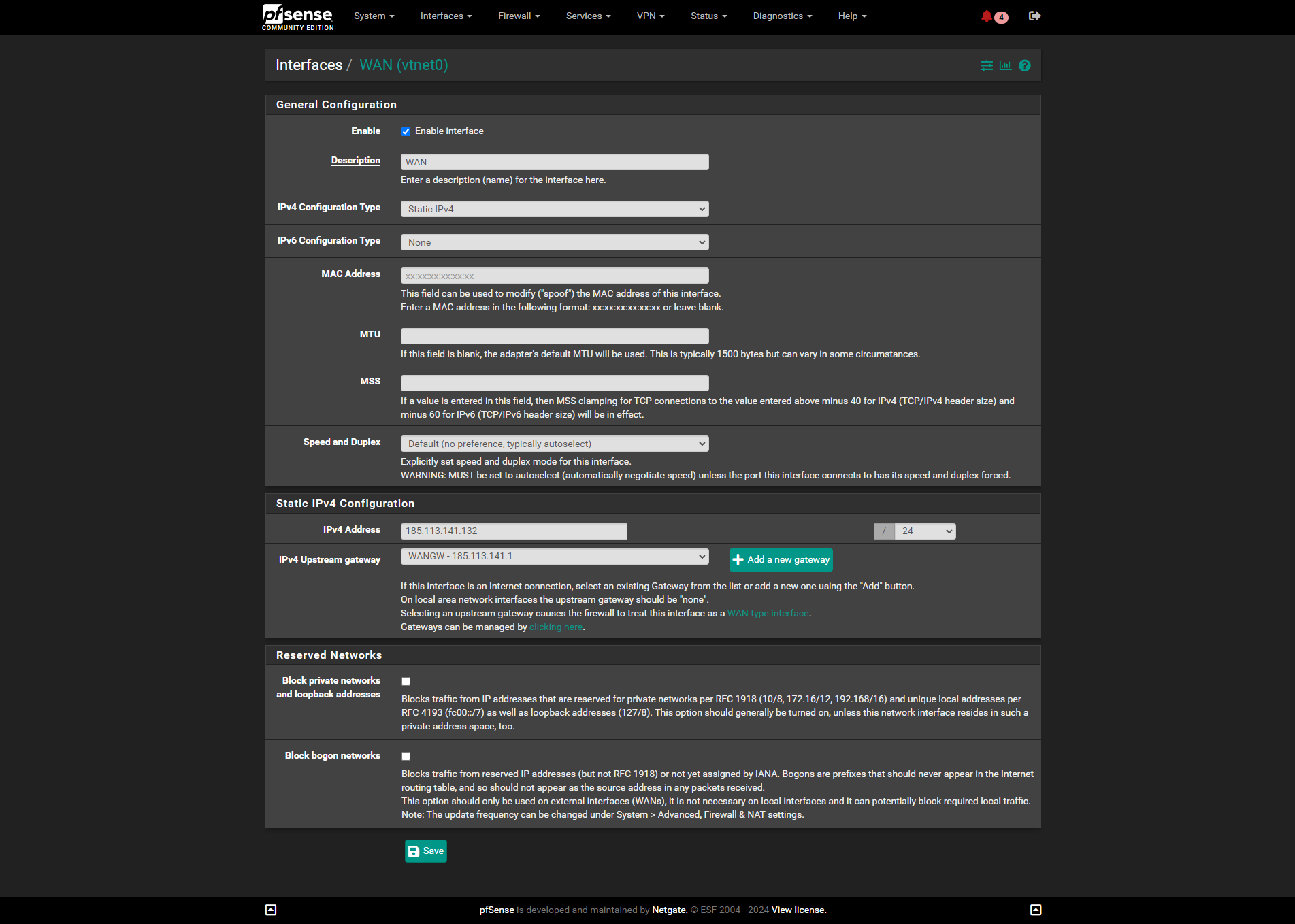Viewport: 1295px width, 924px height.
Task: Click the MTU input field
Action: pyautogui.click(x=555, y=336)
